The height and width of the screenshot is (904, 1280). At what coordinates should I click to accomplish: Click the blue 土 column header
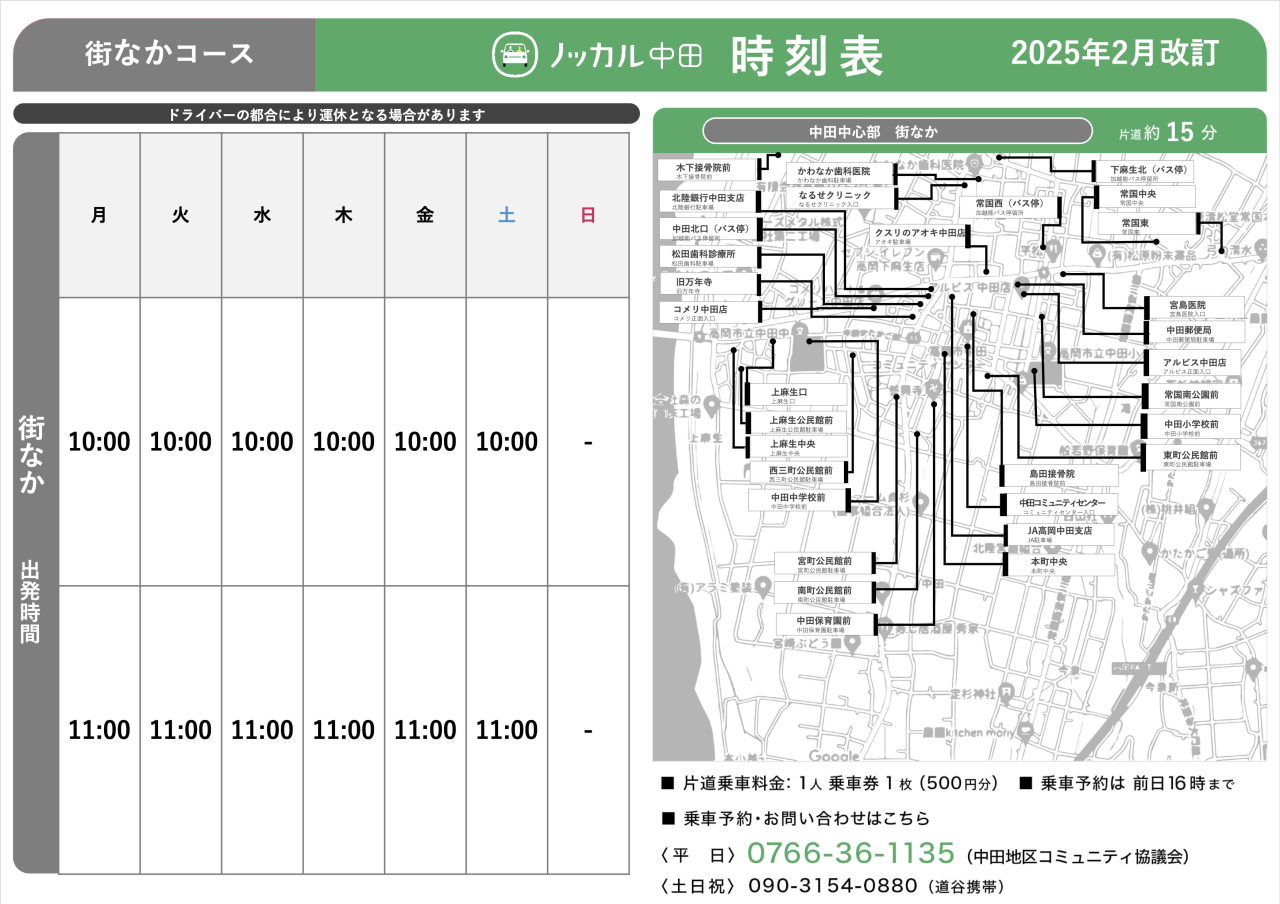click(507, 215)
